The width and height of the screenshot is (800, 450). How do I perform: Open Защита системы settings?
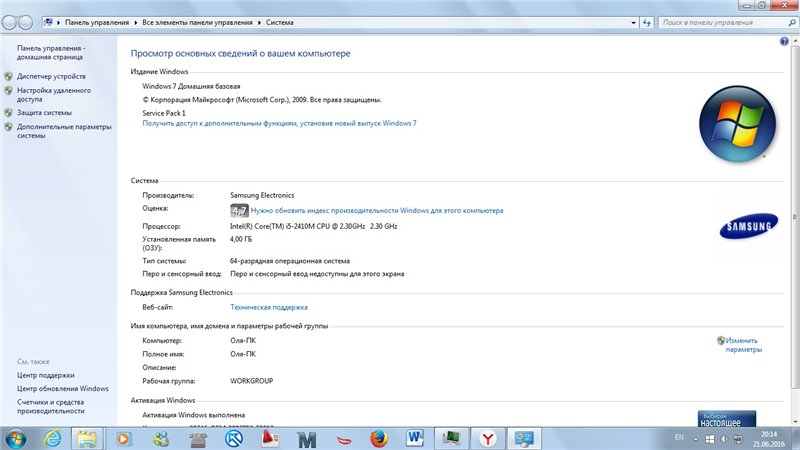(44, 113)
